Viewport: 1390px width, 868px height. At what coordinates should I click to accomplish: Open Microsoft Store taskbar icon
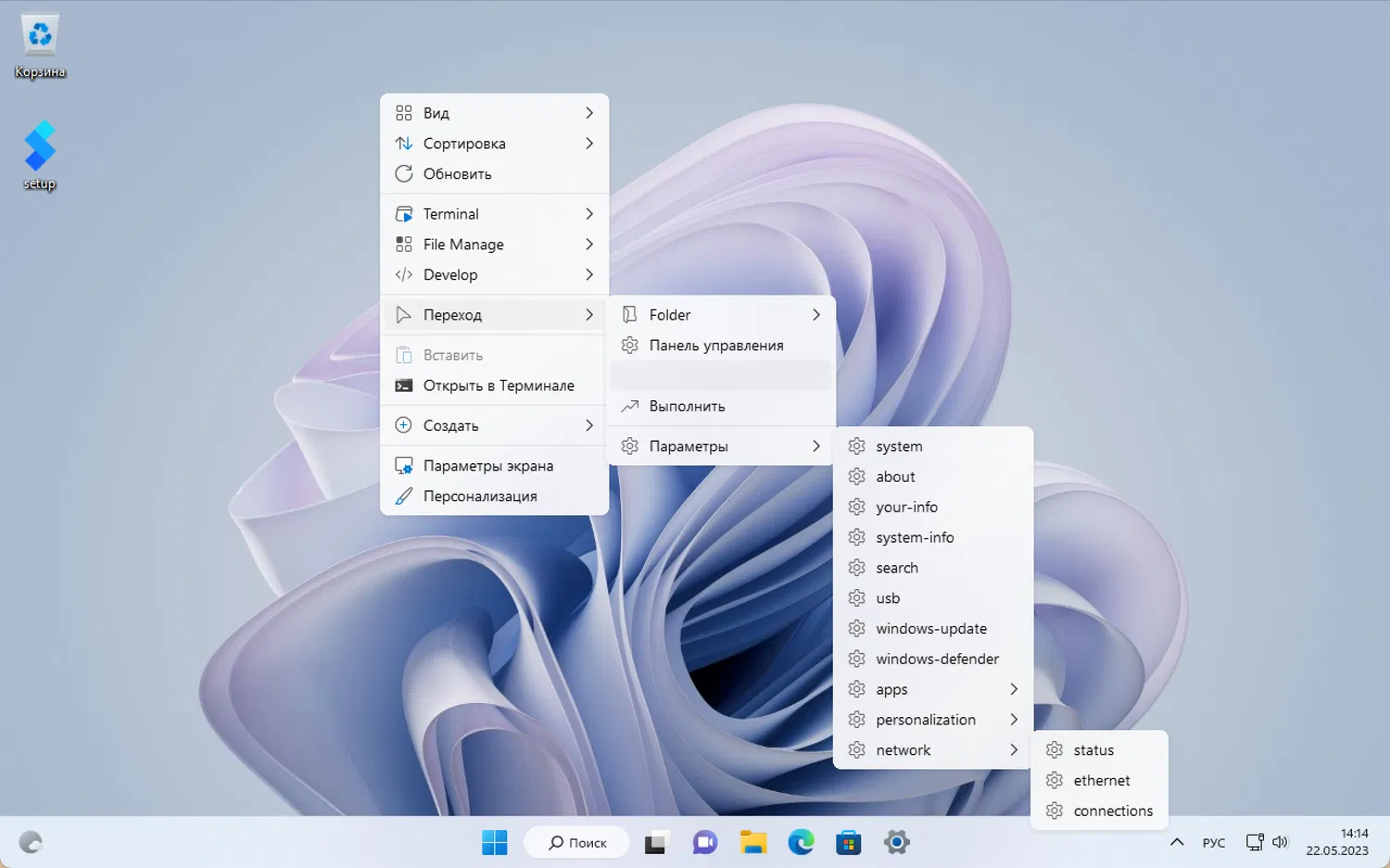coord(848,842)
